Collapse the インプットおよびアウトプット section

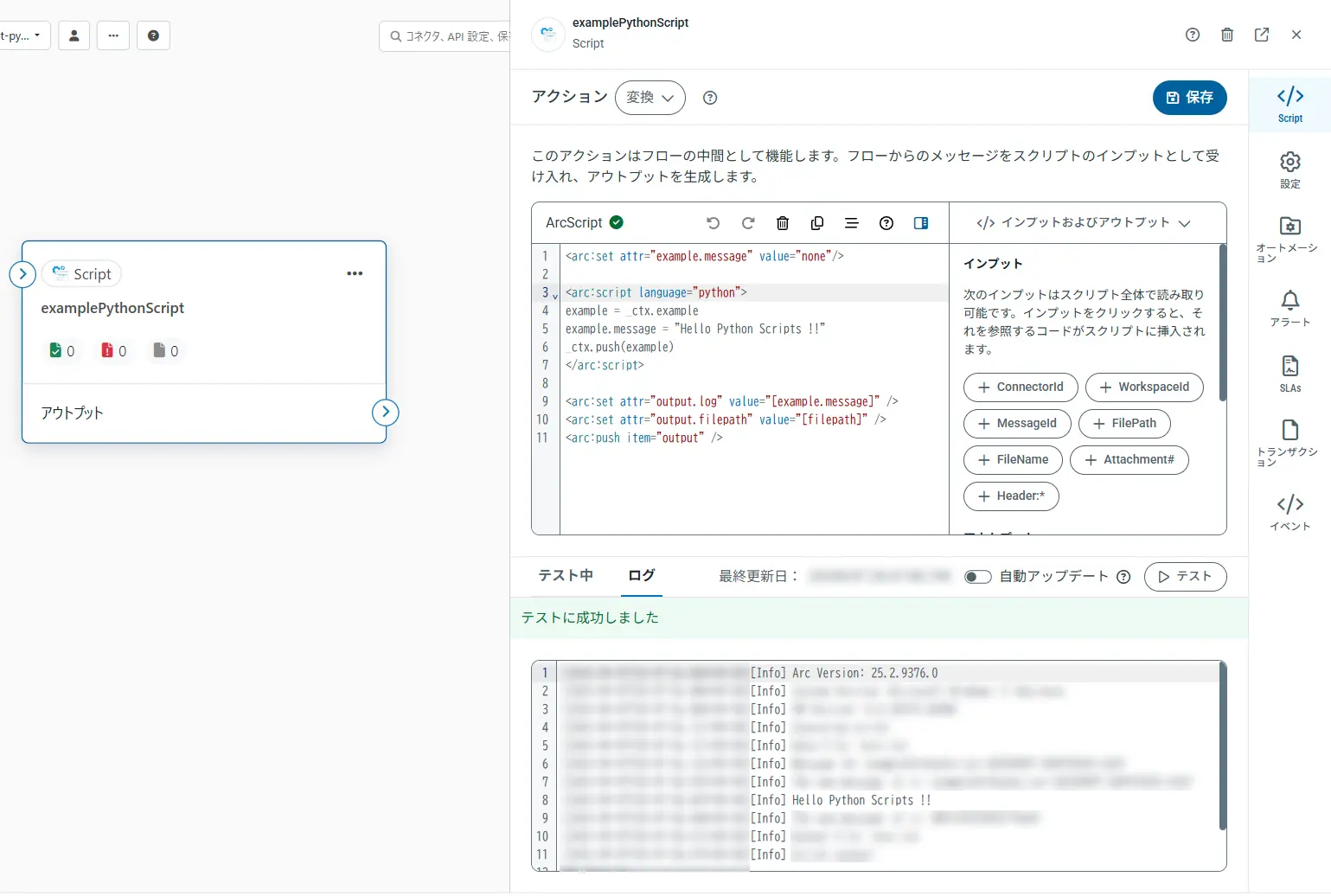pyautogui.click(x=1185, y=223)
